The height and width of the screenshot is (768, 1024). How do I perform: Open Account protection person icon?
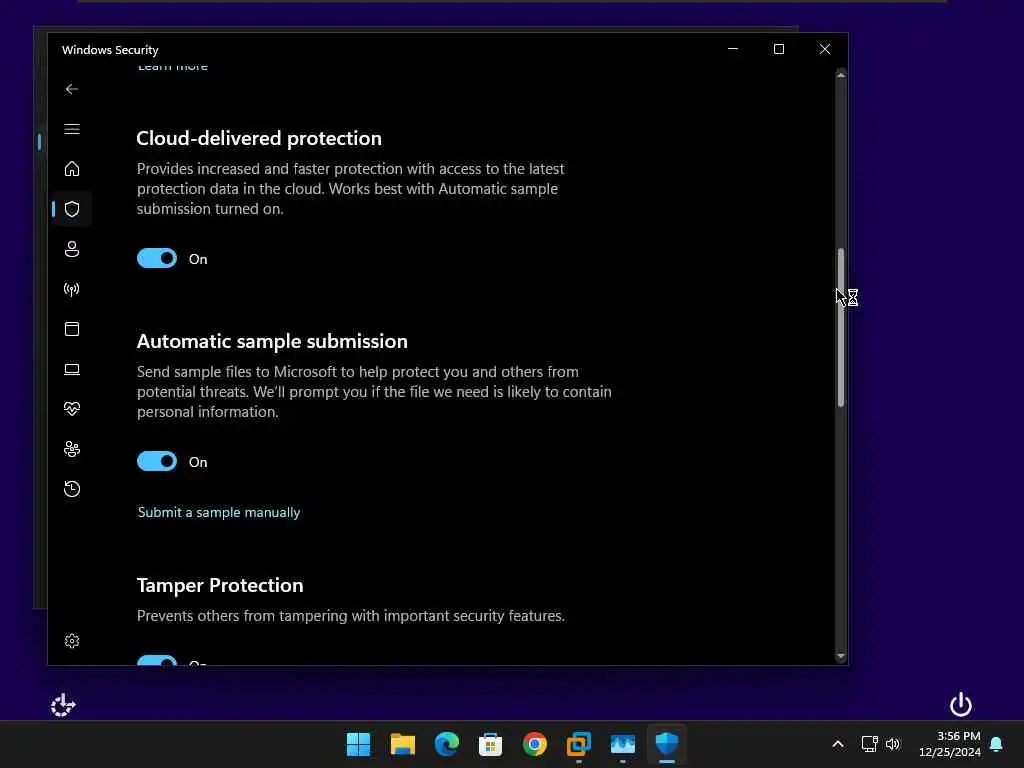[72, 249]
